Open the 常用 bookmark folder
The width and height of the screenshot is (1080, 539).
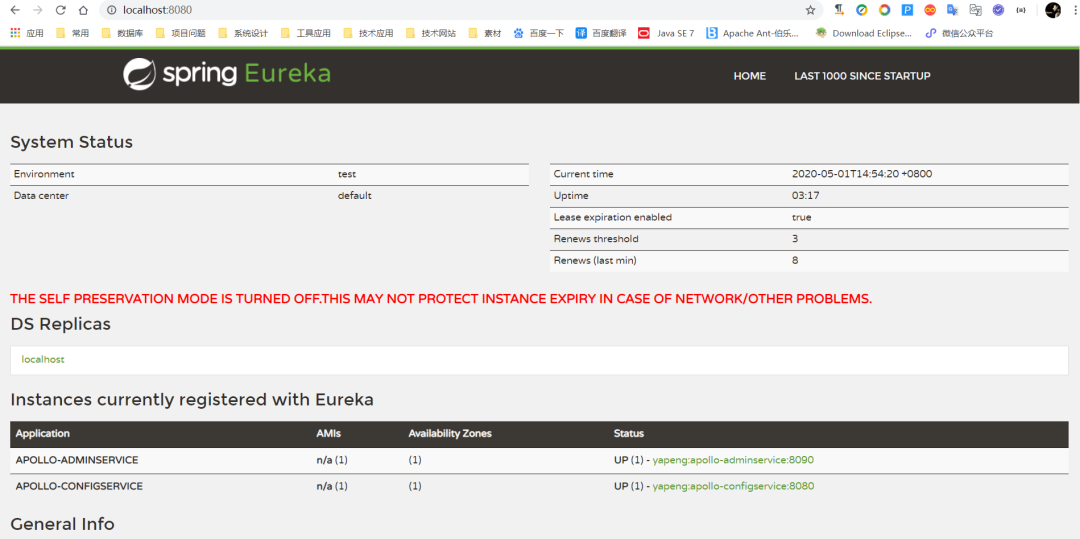(x=72, y=33)
